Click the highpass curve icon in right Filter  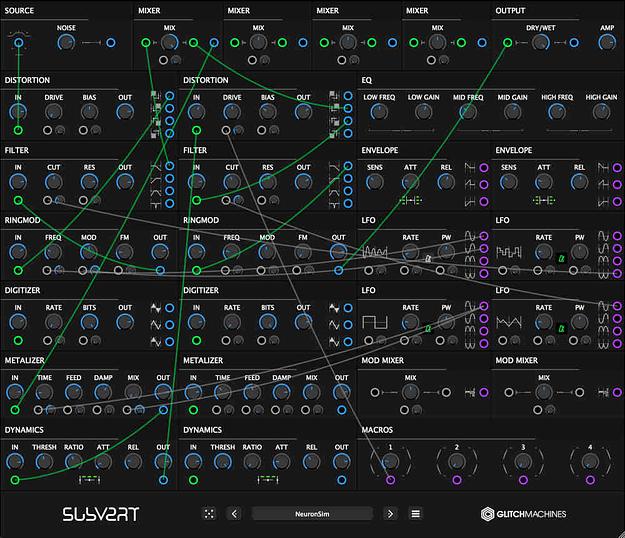coord(334,180)
